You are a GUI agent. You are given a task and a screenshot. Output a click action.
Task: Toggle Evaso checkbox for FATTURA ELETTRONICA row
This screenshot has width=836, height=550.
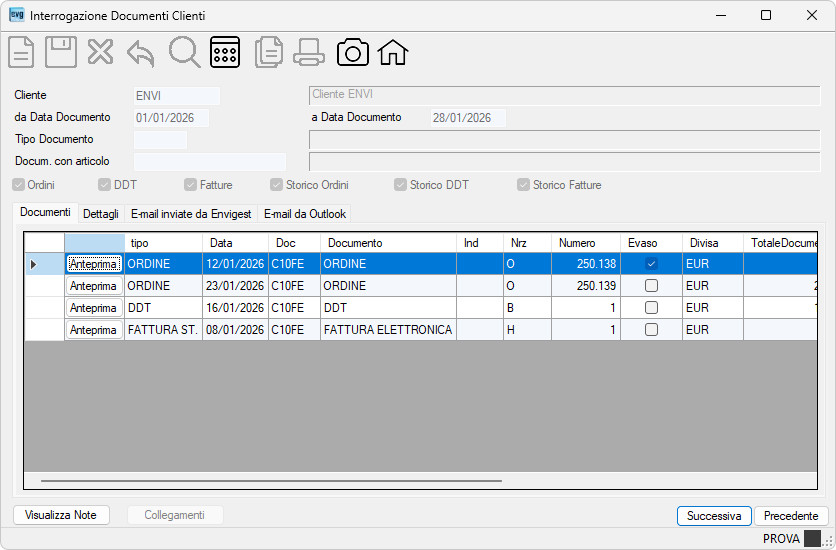(651, 329)
